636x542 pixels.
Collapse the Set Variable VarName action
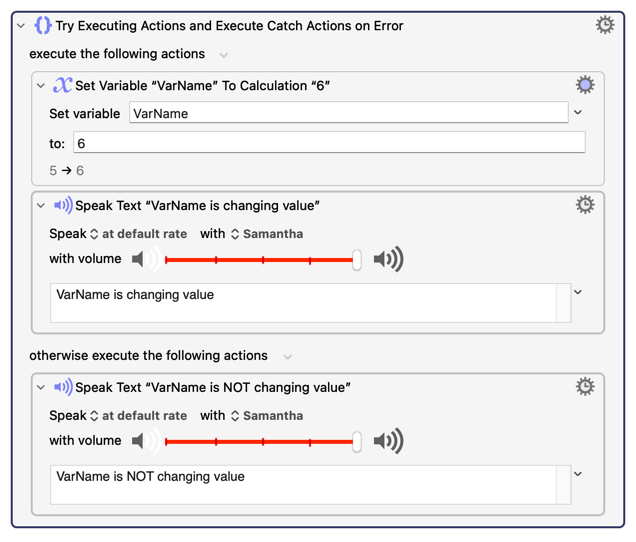point(41,86)
